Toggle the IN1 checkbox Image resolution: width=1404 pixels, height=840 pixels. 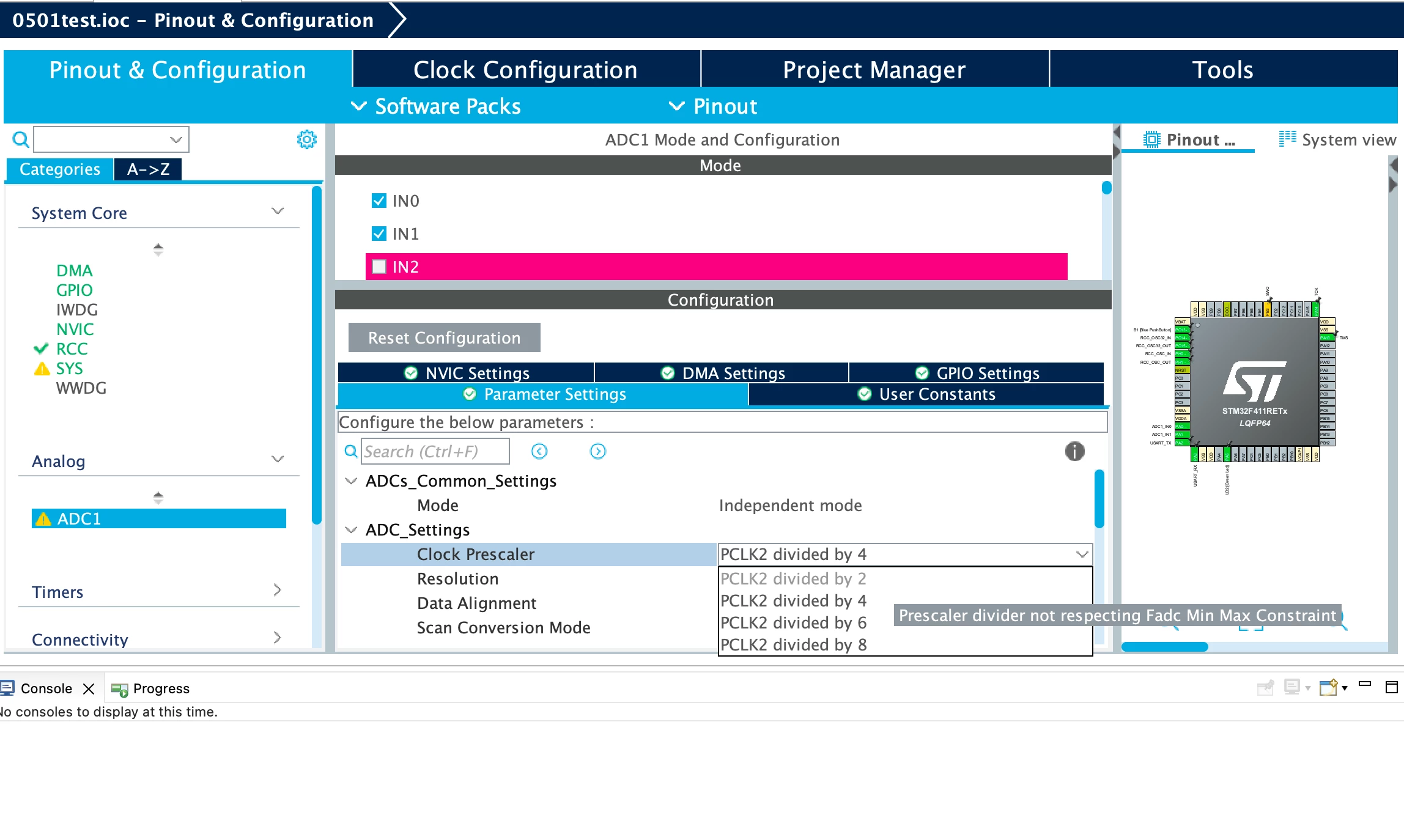pos(379,234)
